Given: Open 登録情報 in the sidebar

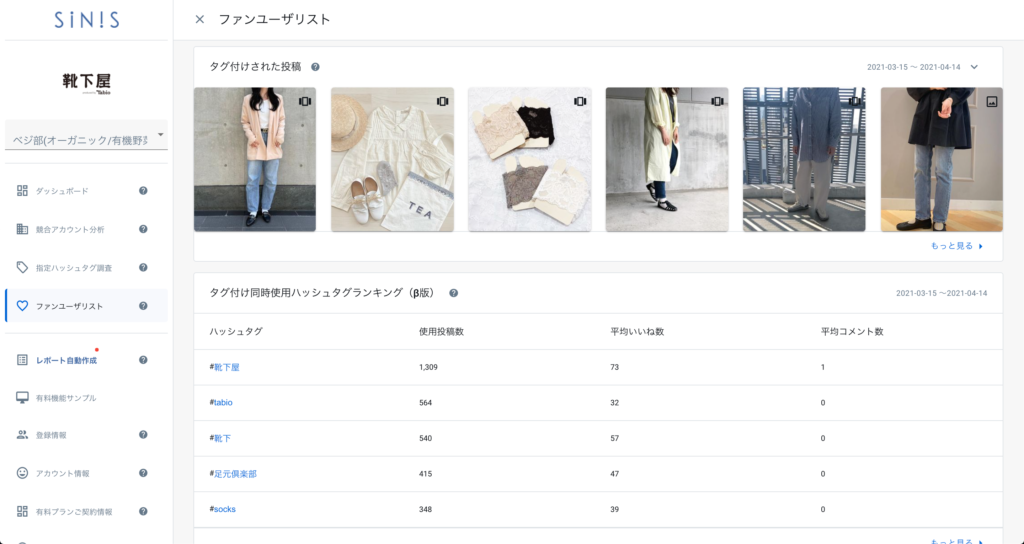Looking at the screenshot, I should [x=51, y=436].
